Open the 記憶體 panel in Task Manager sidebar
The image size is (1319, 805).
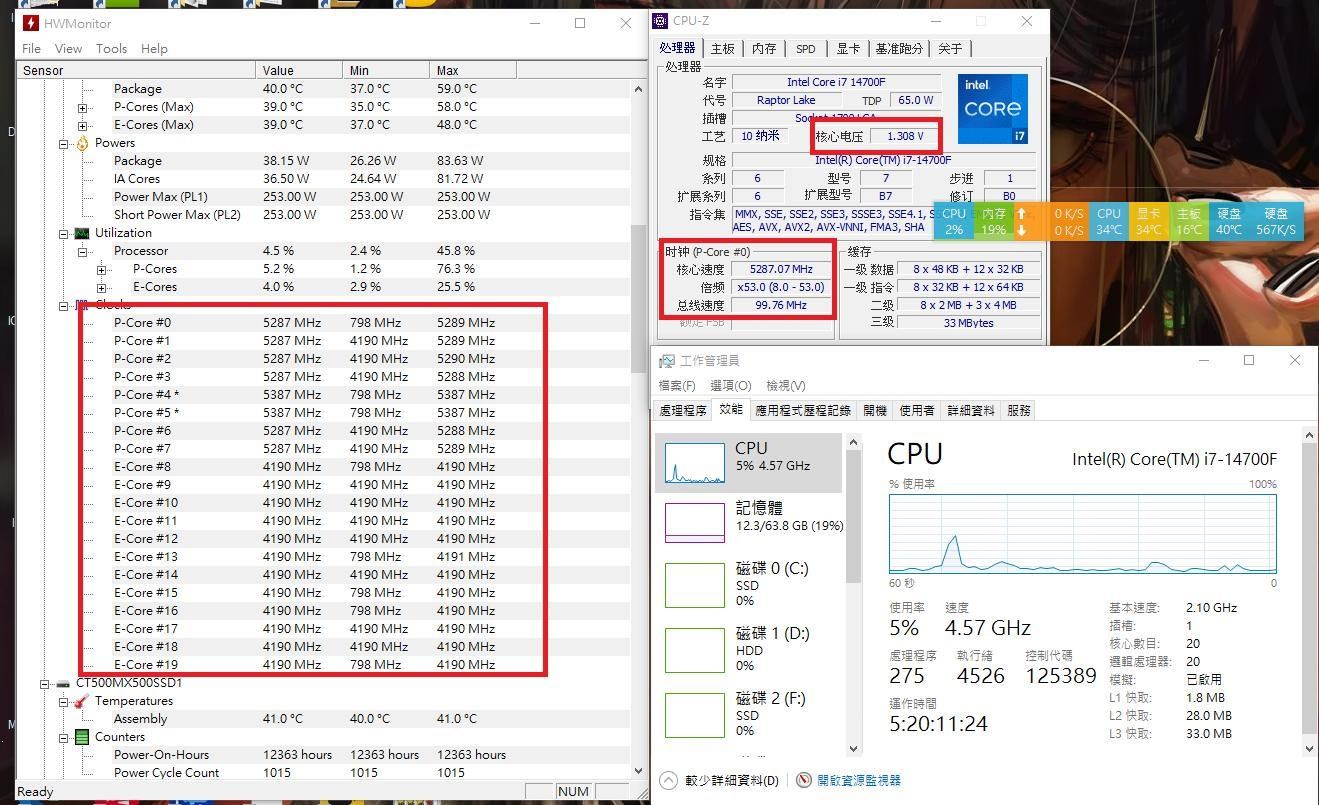tap(748, 516)
